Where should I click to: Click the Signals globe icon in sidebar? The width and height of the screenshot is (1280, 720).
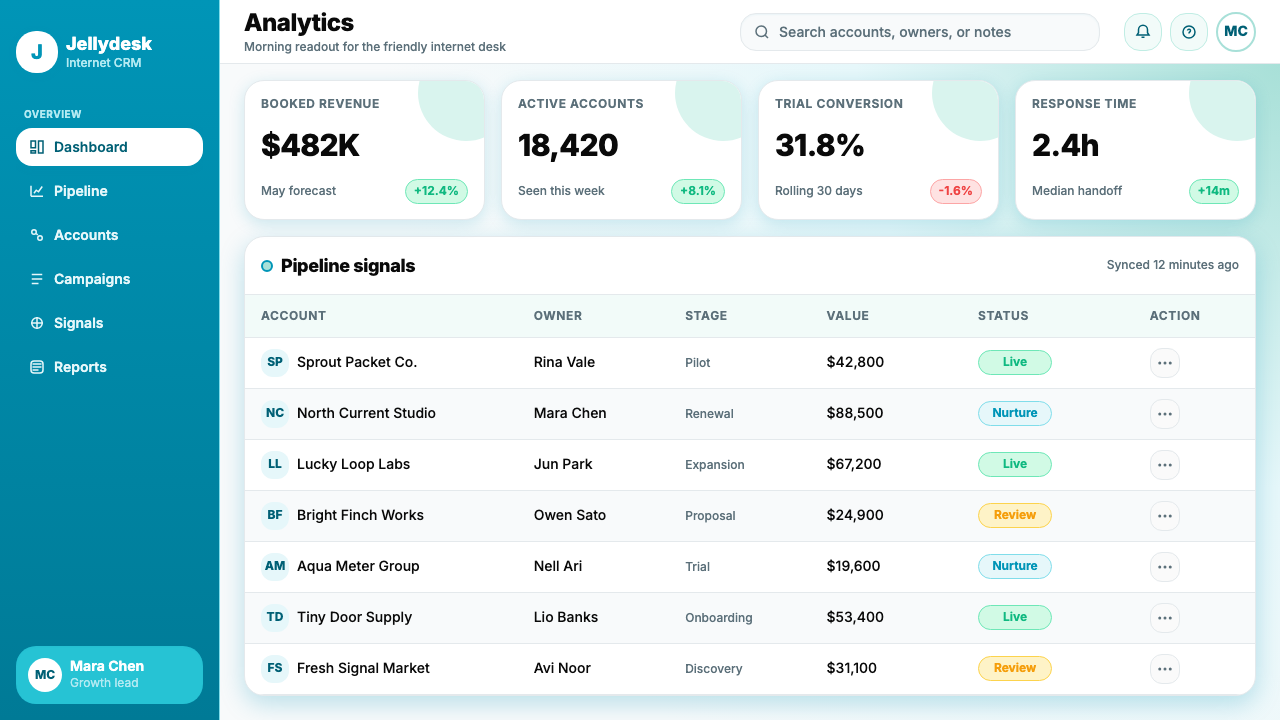point(37,323)
